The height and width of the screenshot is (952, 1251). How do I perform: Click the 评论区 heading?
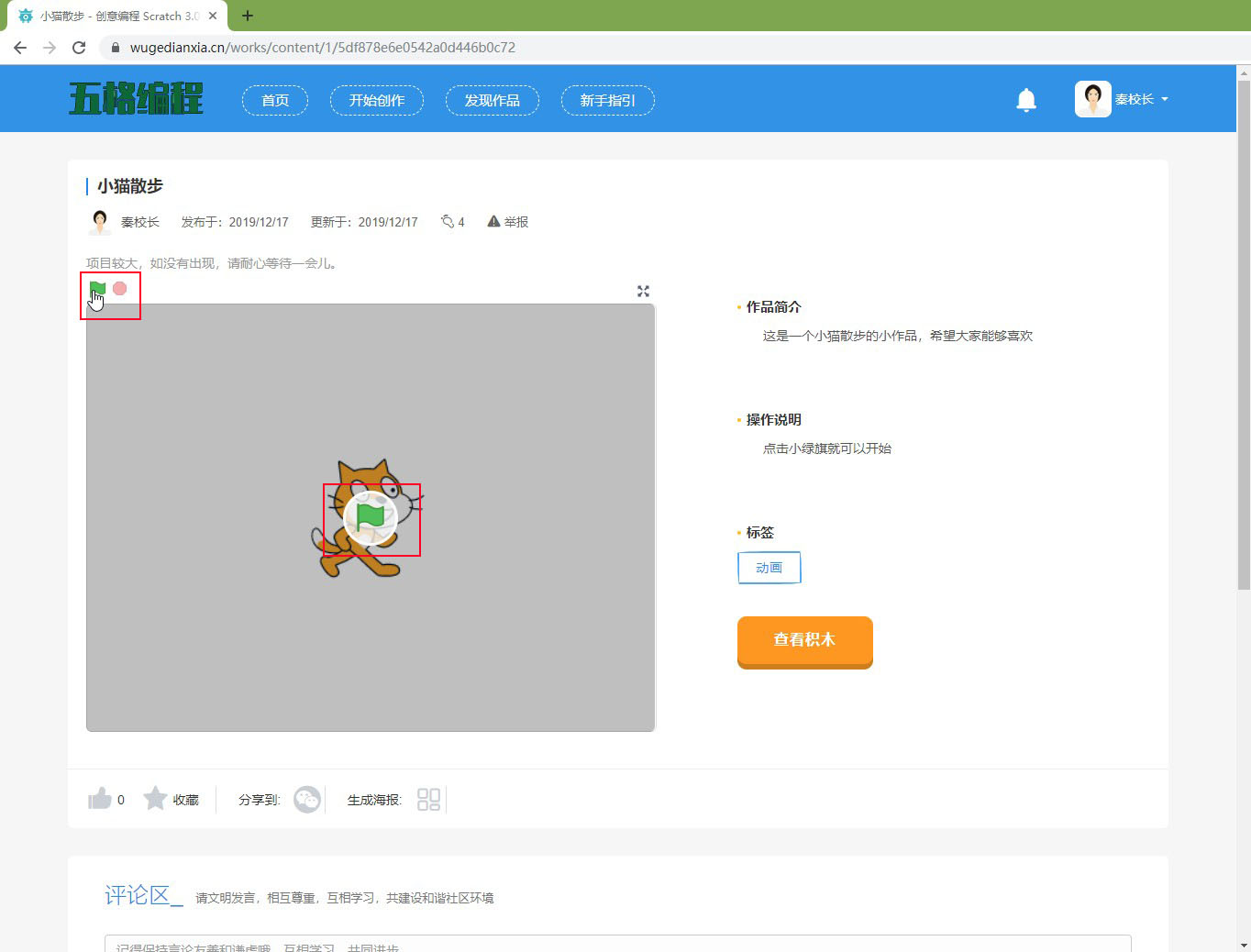click(x=144, y=895)
